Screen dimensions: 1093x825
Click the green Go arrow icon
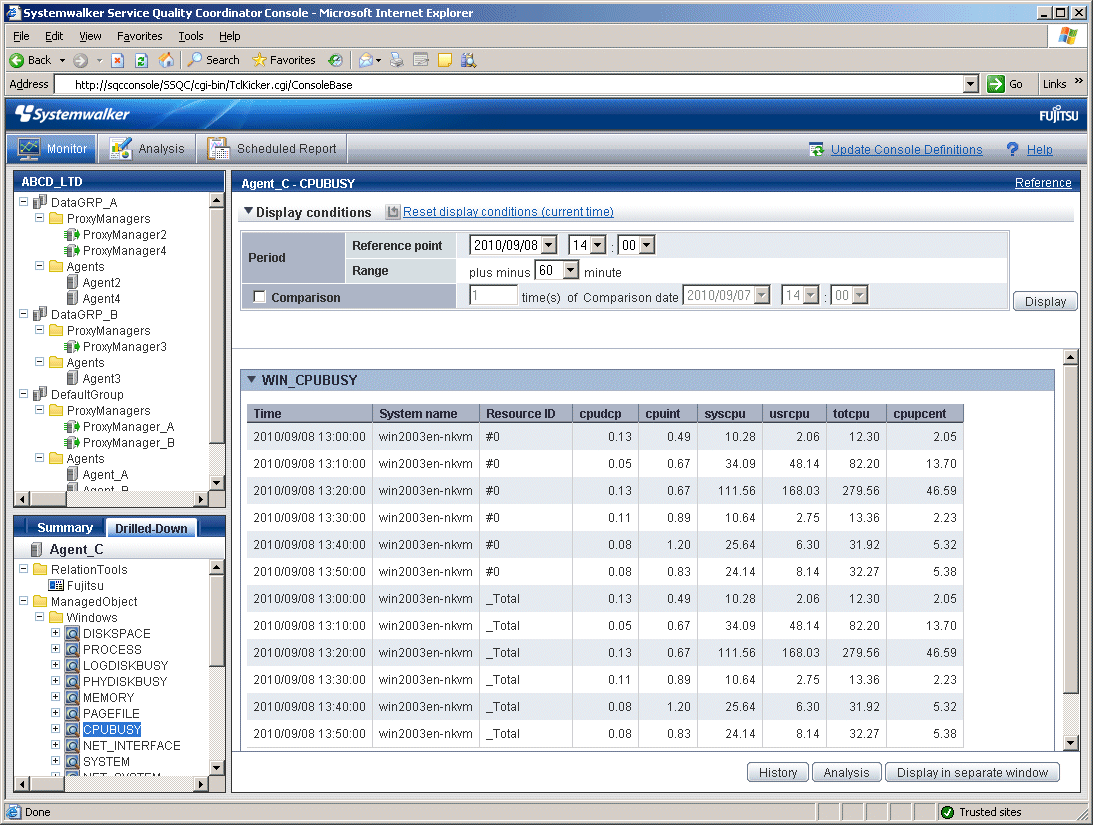pos(995,84)
